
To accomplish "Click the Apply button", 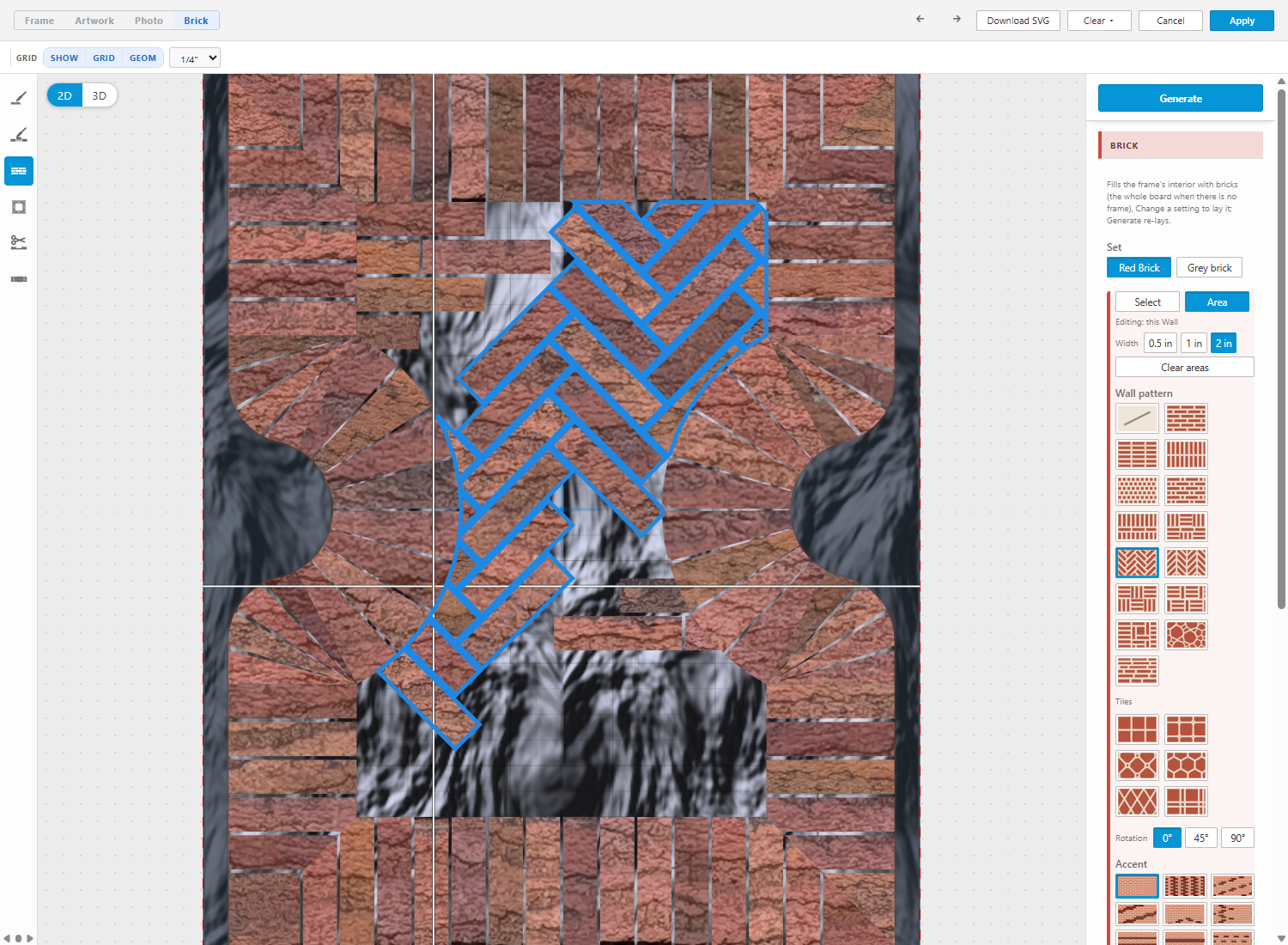I will [1242, 21].
